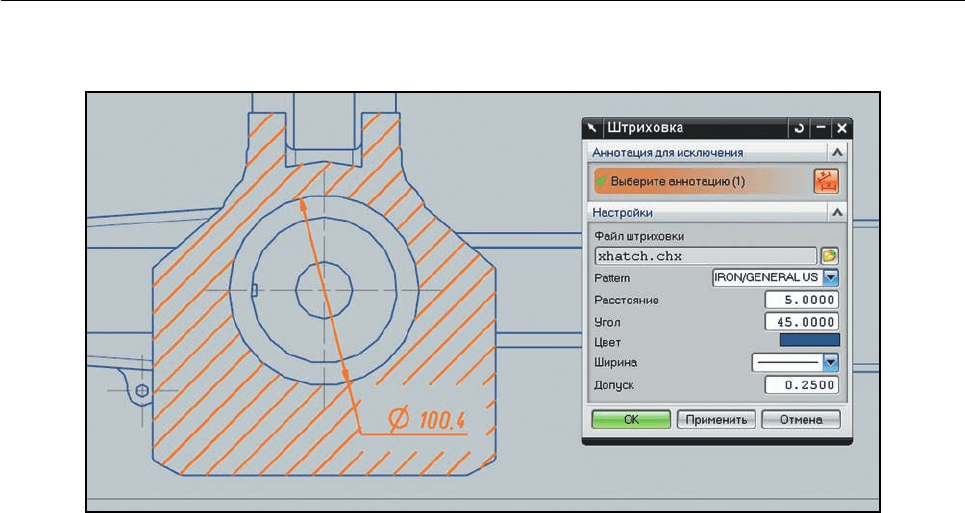Screen dimensions: 965x513
Task: Collapse the Аннотация для исключения section
Action: [x=837, y=152]
